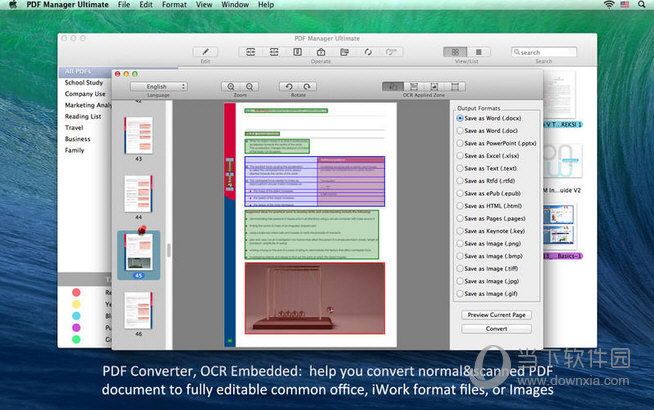
Task: Select page 44 thumbnail
Action: click(x=138, y=194)
